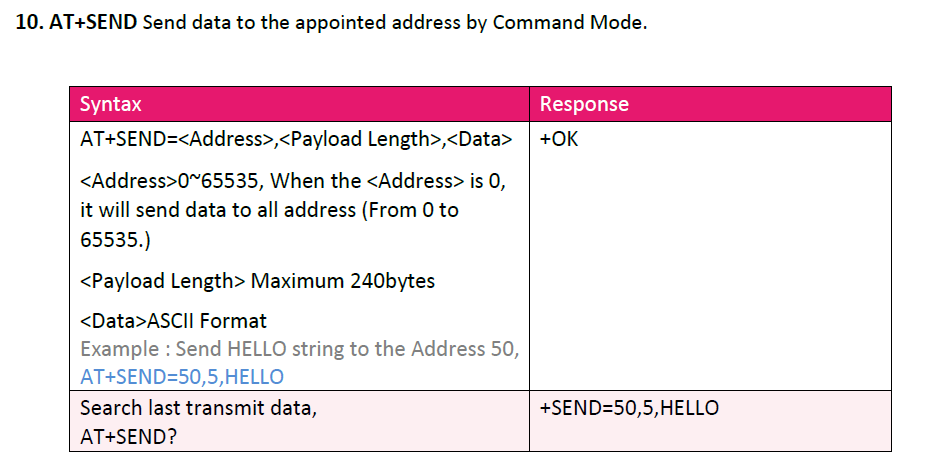Click the +OK response text
Screen dimensions: 925x473
tap(559, 139)
